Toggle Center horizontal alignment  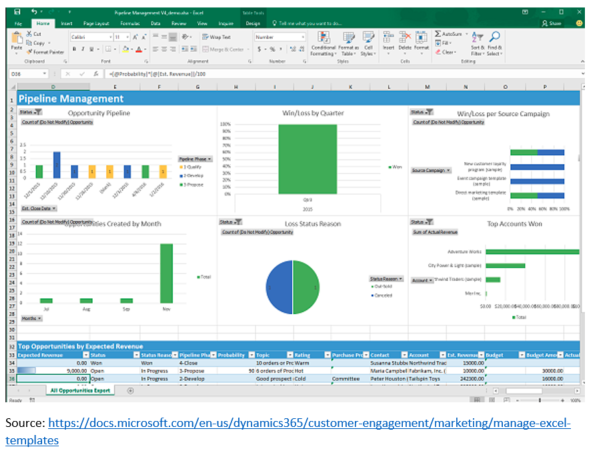pyautogui.click(x=164, y=49)
